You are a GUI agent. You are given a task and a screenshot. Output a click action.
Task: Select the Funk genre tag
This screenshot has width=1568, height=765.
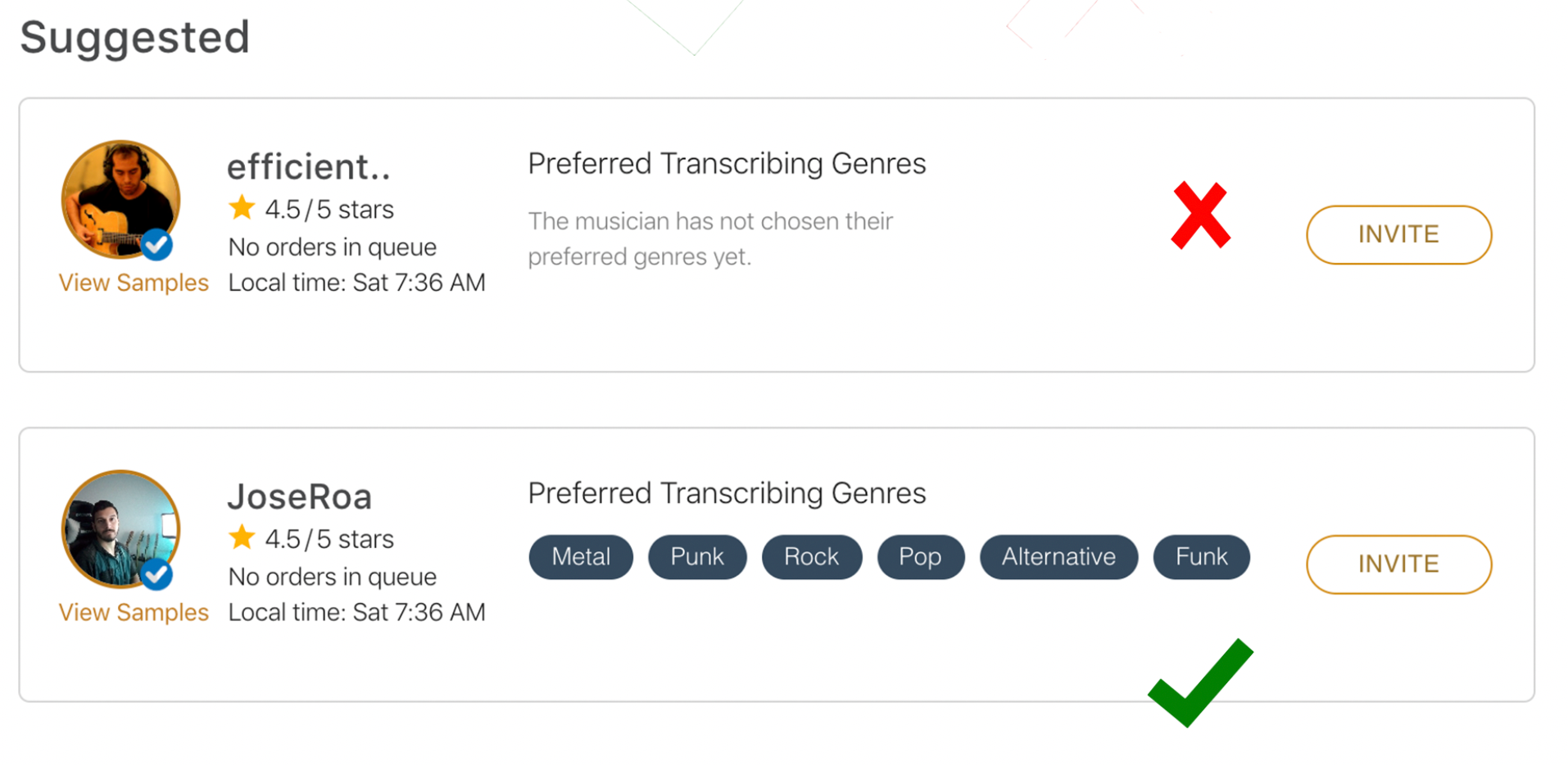[1202, 557]
